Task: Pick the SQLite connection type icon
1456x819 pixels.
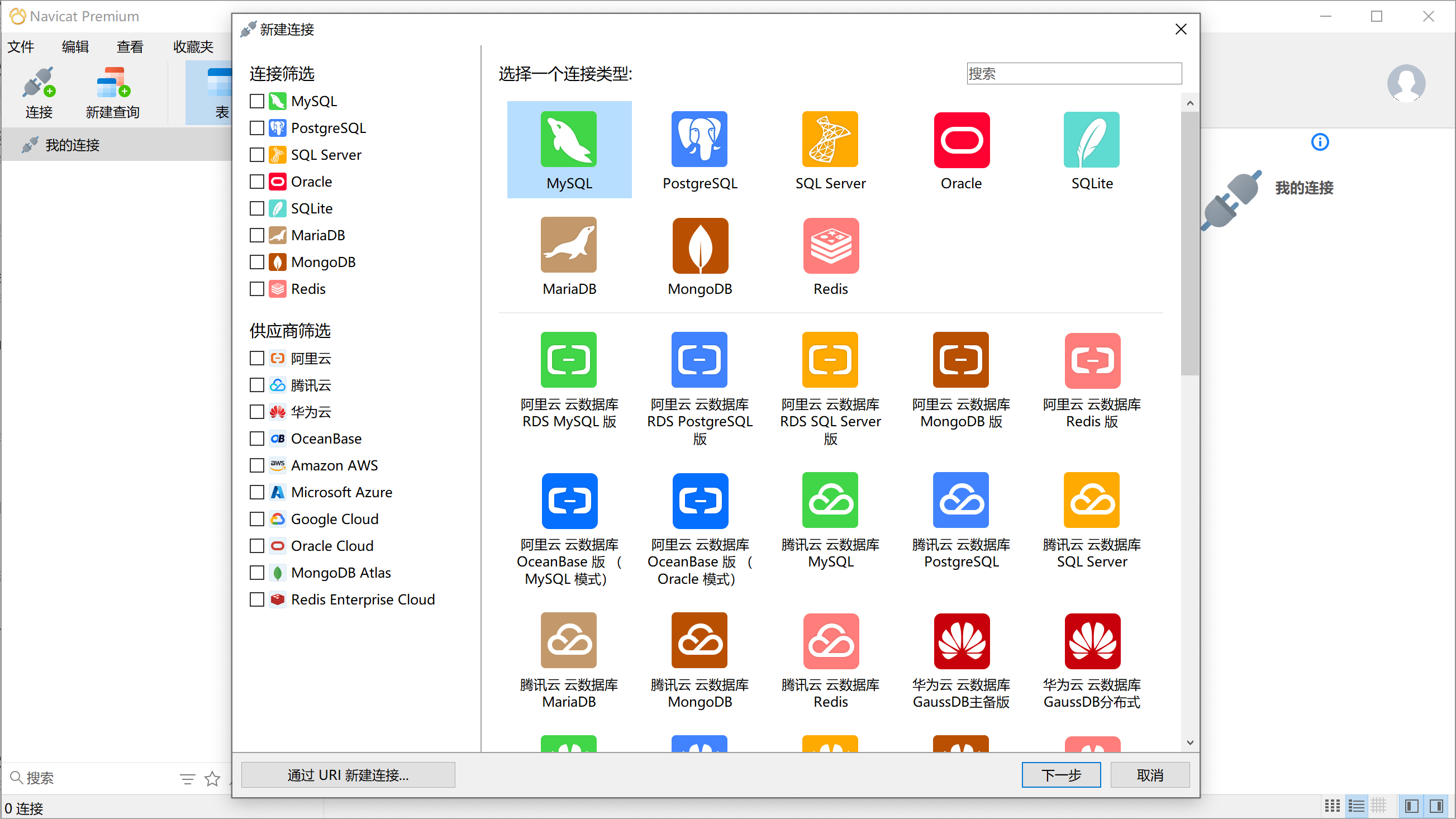Action: (x=1091, y=140)
